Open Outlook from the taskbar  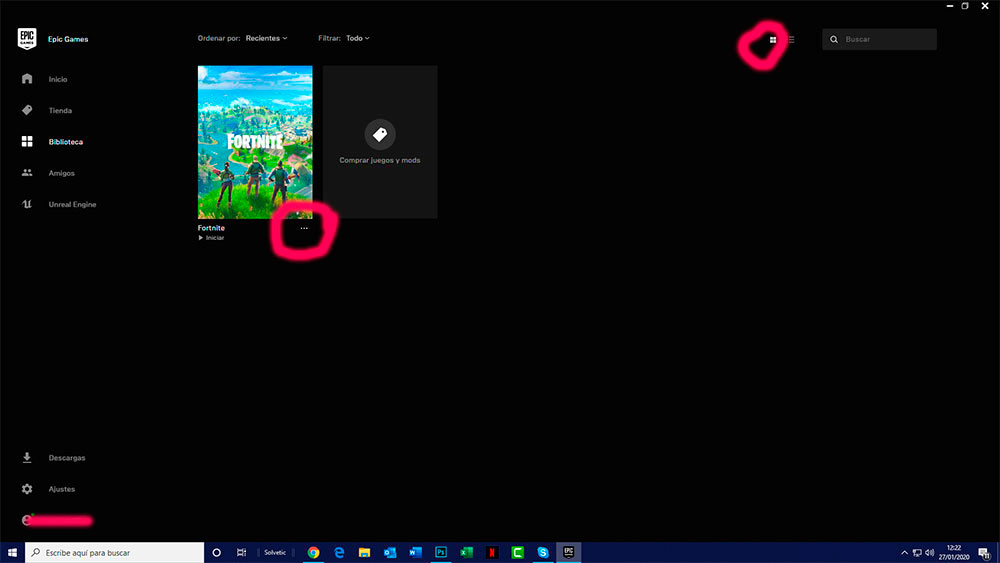coord(390,552)
